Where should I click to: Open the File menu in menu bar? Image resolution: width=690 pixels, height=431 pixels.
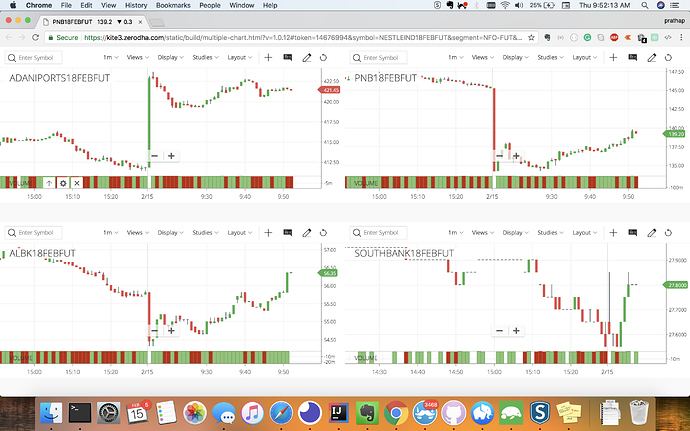click(x=66, y=5)
